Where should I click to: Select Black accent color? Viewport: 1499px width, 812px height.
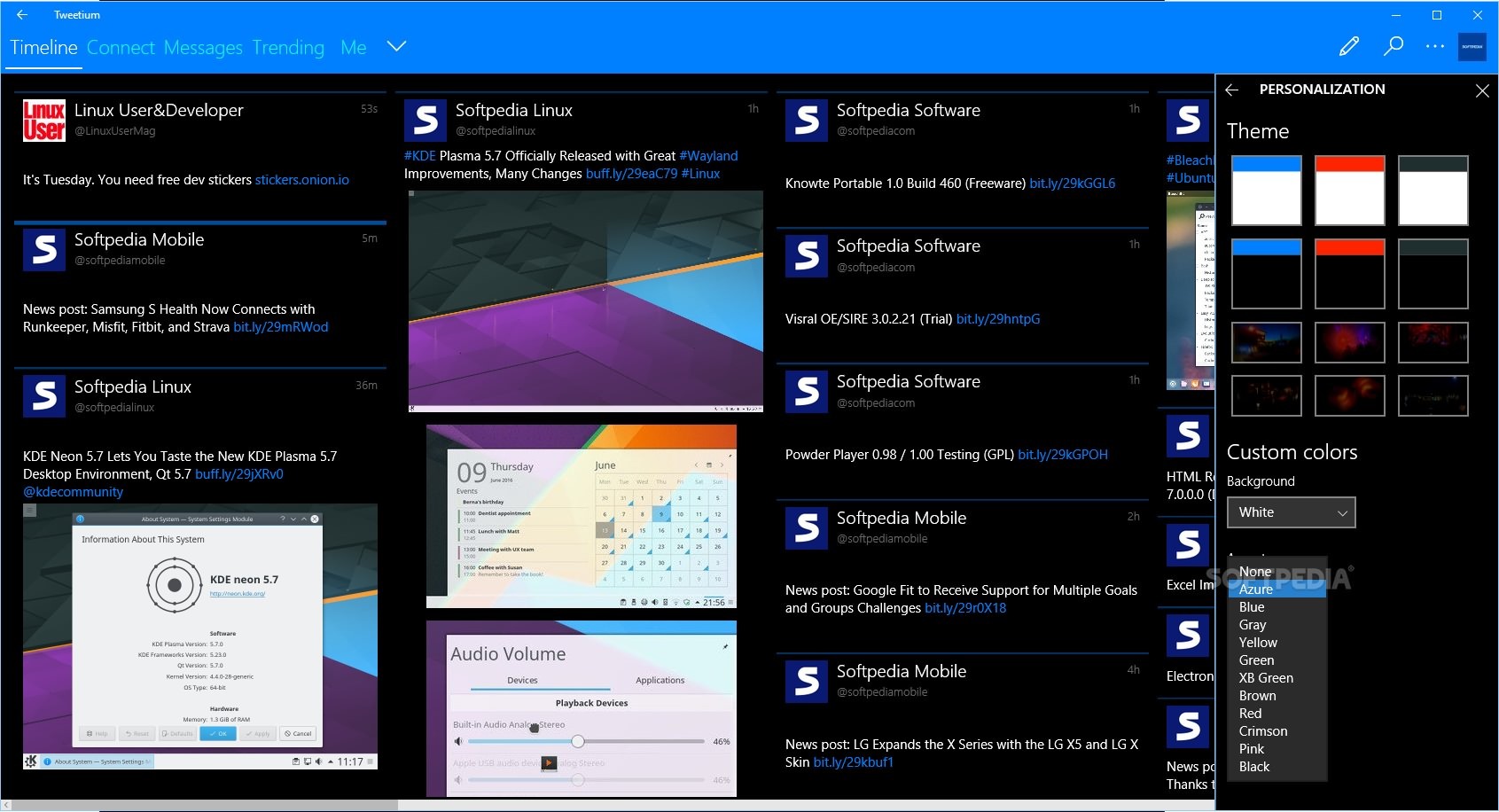click(x=1276, y=767)
